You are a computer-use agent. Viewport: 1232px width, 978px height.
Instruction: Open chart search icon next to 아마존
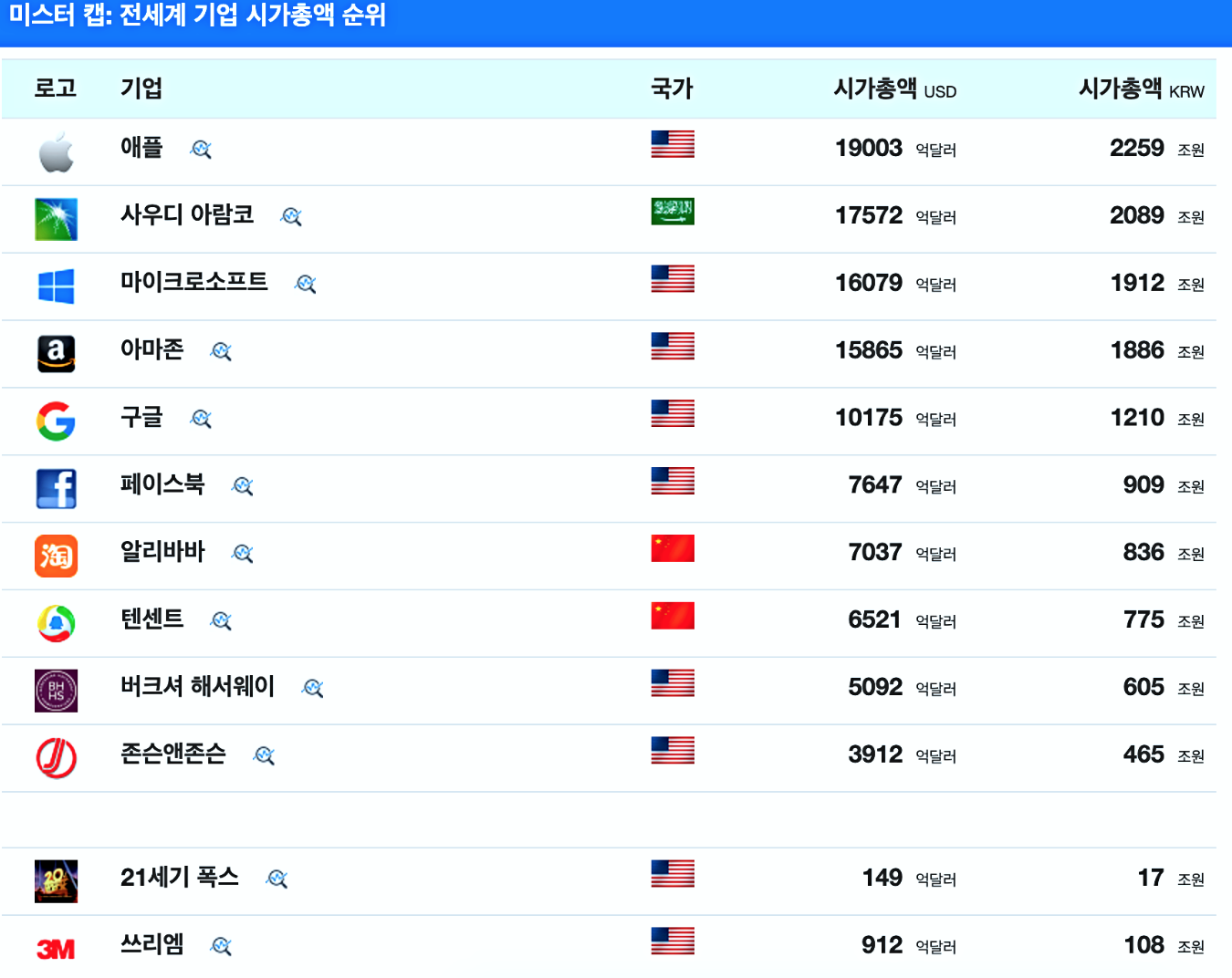coord(221,351)
